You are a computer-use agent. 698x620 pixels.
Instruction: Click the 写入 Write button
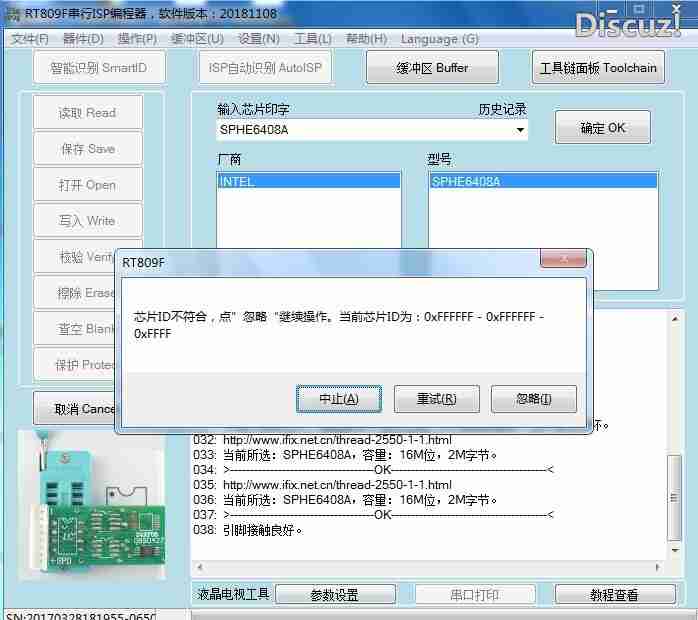88,221
